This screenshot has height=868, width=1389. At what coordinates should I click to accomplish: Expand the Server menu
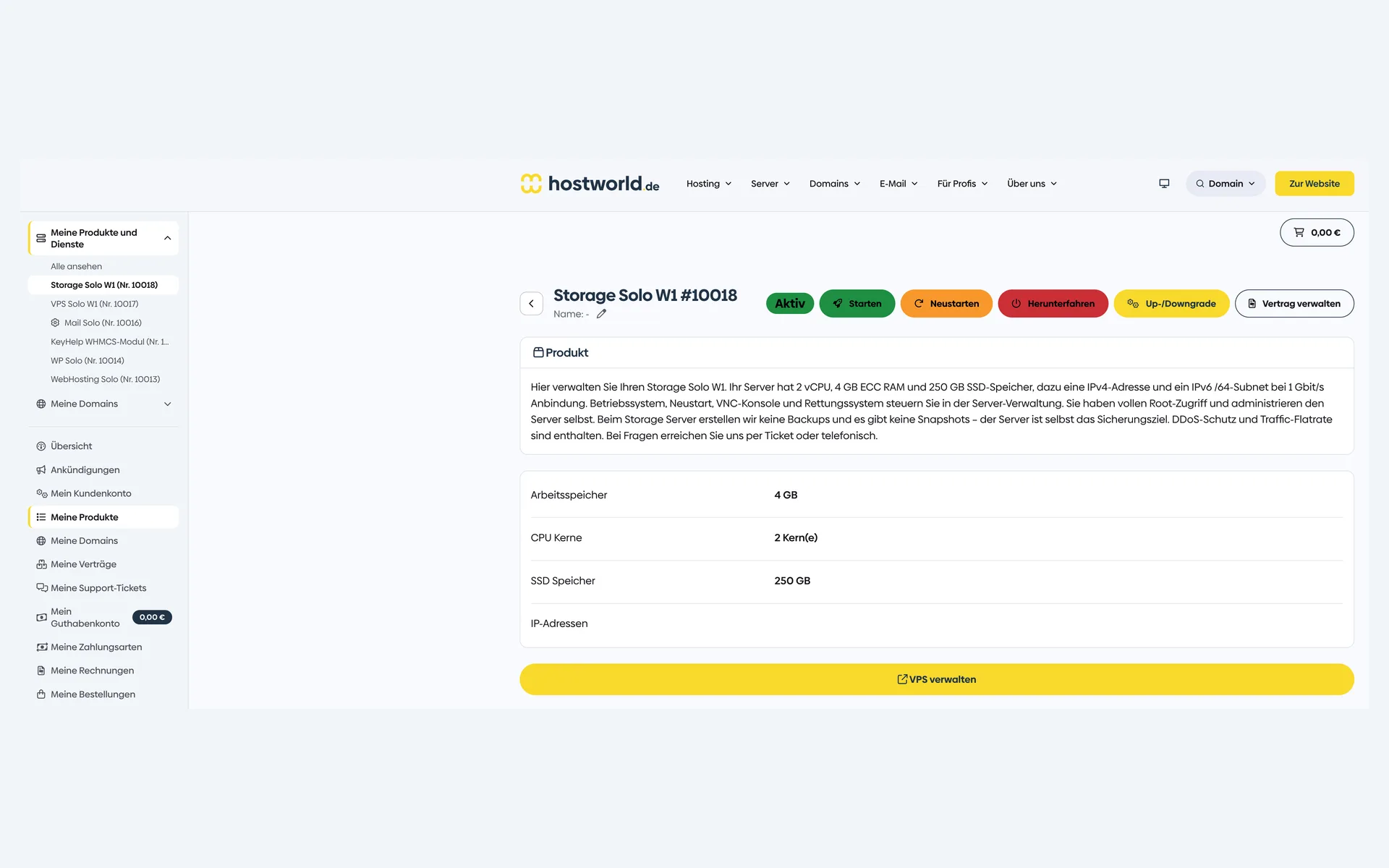pyautogui.click(x=770, y=184)
